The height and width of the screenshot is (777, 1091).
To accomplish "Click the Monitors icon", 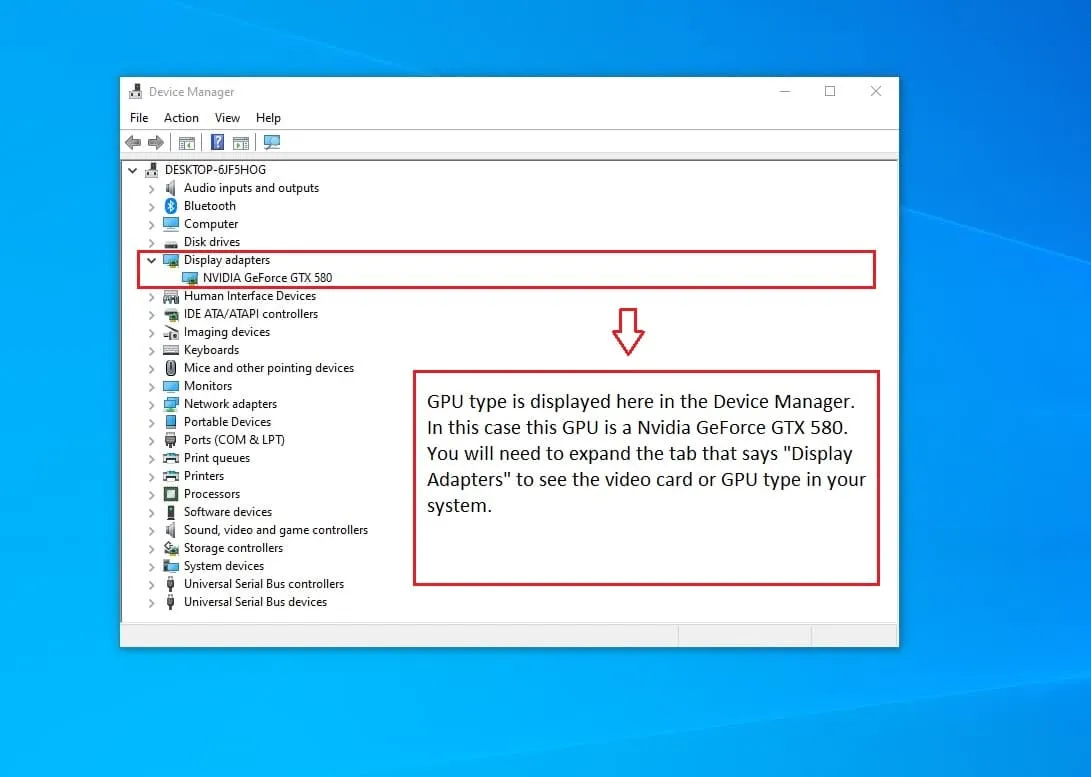I will click(x=170, y=386).
